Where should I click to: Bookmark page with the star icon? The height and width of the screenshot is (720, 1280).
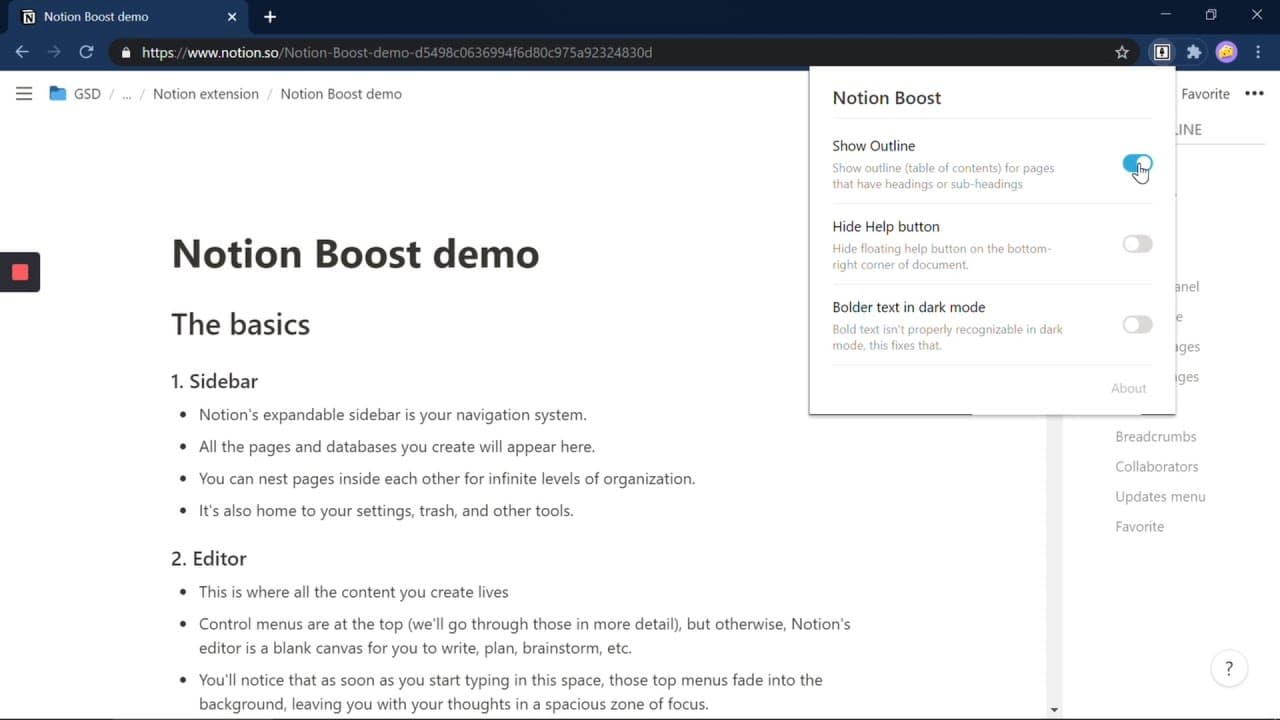pos(1122,52)
